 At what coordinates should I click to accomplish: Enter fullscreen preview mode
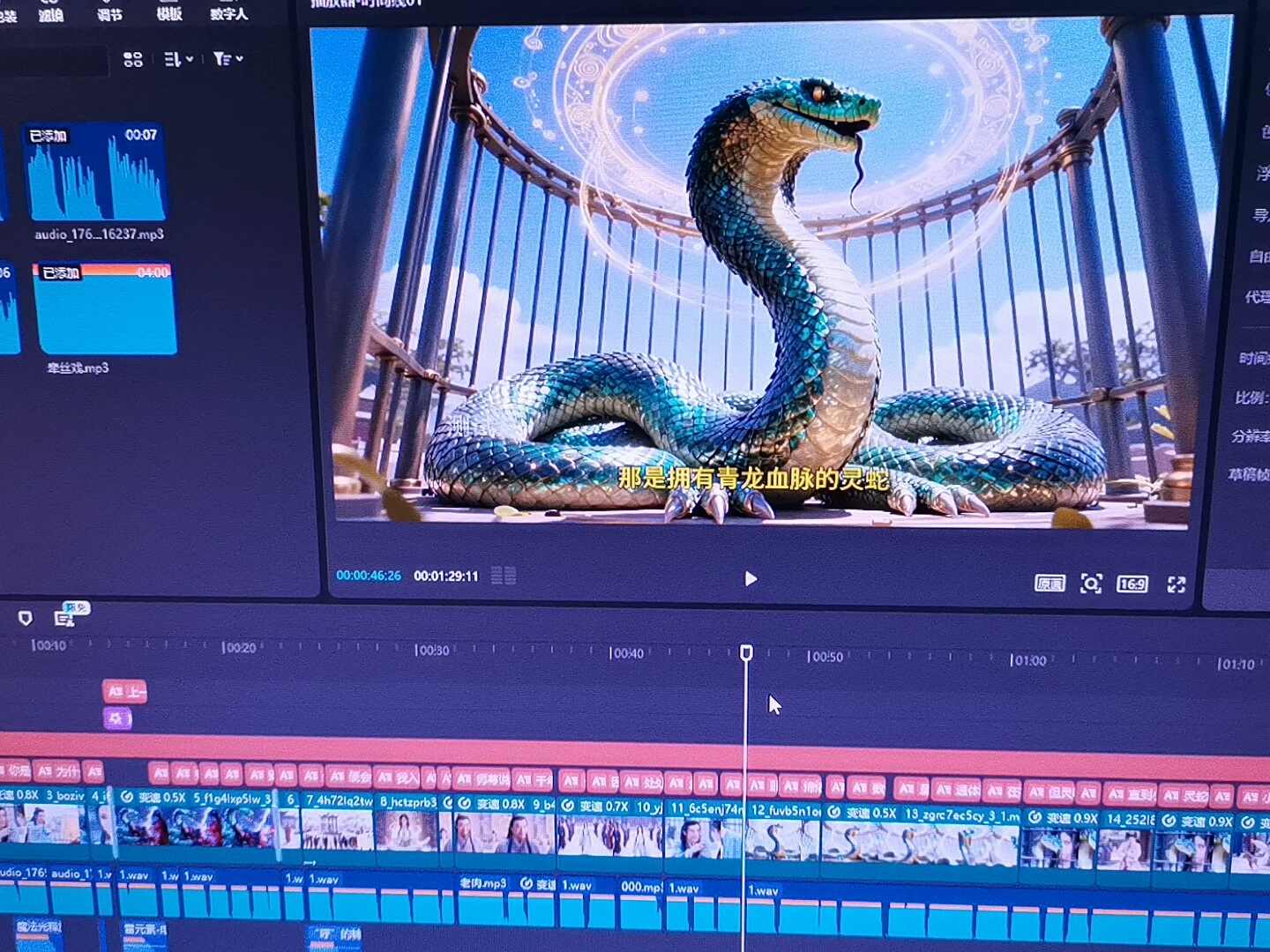[1177, 584]
